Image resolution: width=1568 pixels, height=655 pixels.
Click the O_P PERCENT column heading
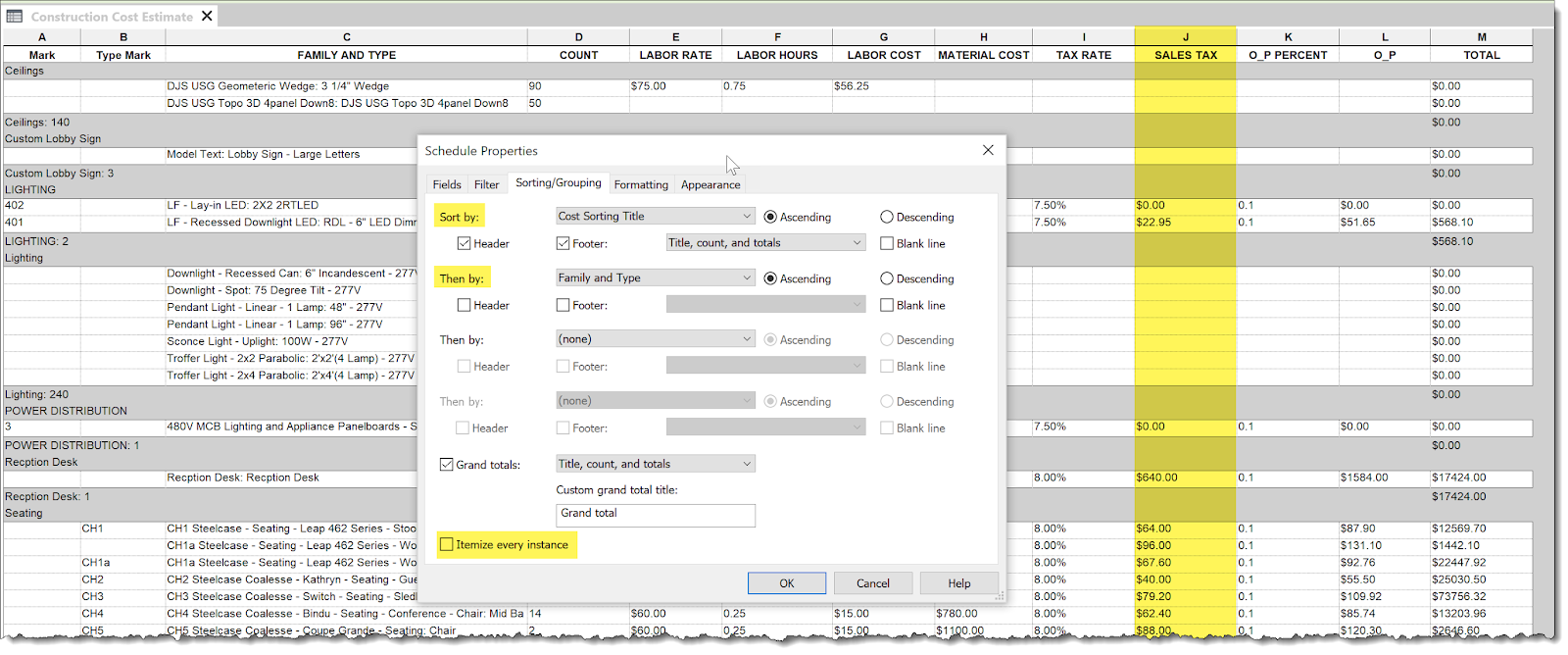tap(1288, 55)
